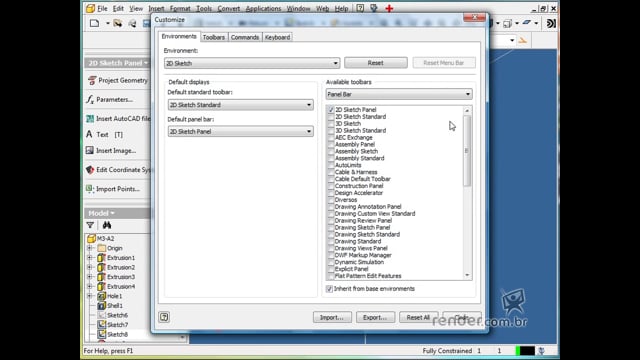Click the binoculars find icon in Model browser
This screenshot has width=640, height=360.
(x=107, y=225)
